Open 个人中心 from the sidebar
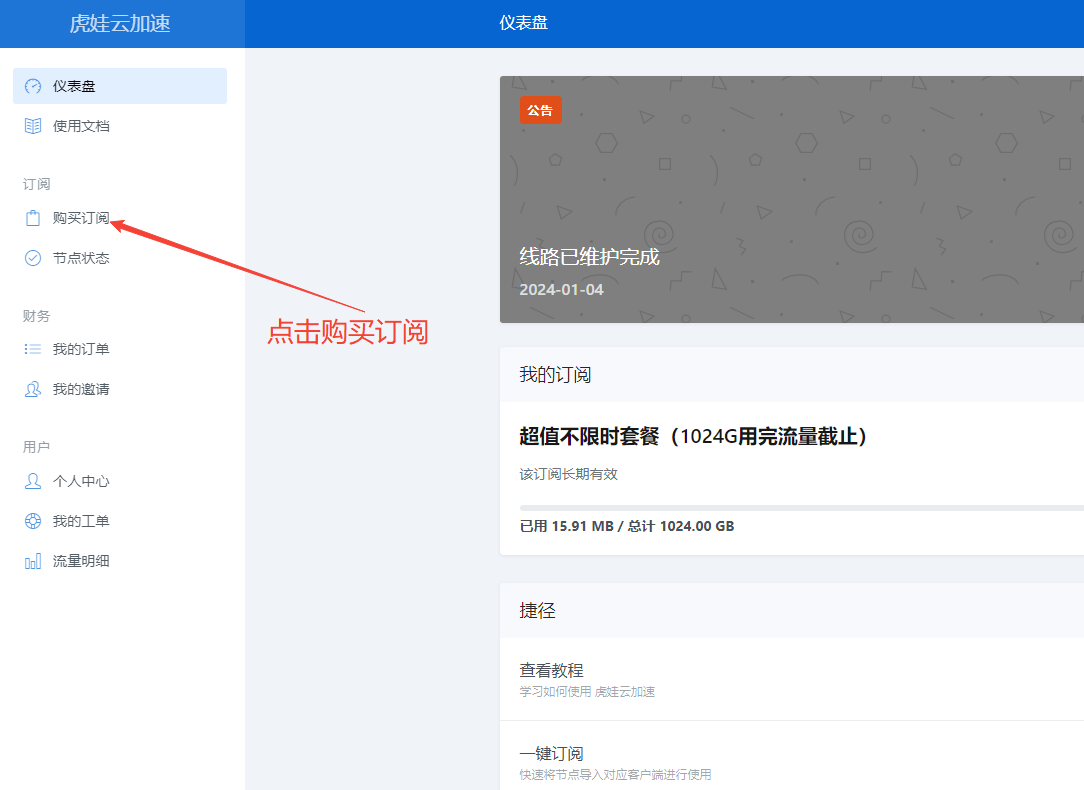The width and height of the screenshot is (1084, 790). click(81, 481)
